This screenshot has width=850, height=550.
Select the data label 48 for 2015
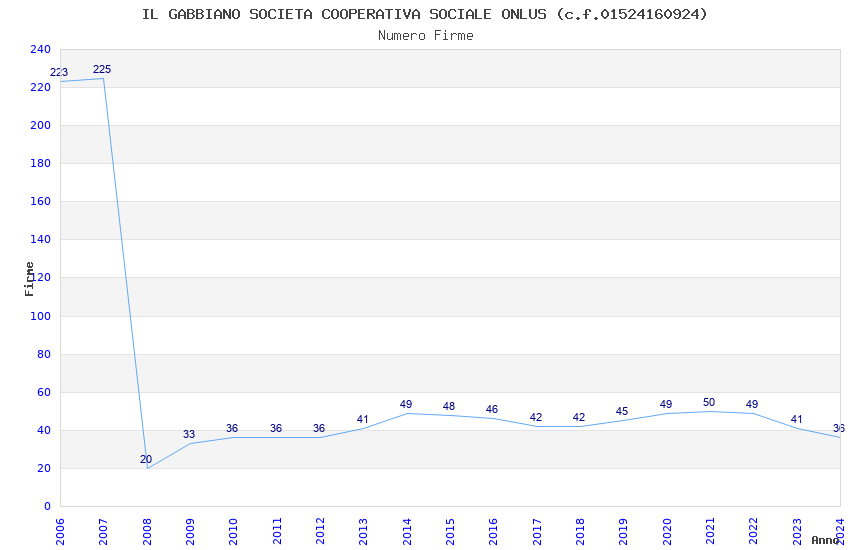[449, 407]
